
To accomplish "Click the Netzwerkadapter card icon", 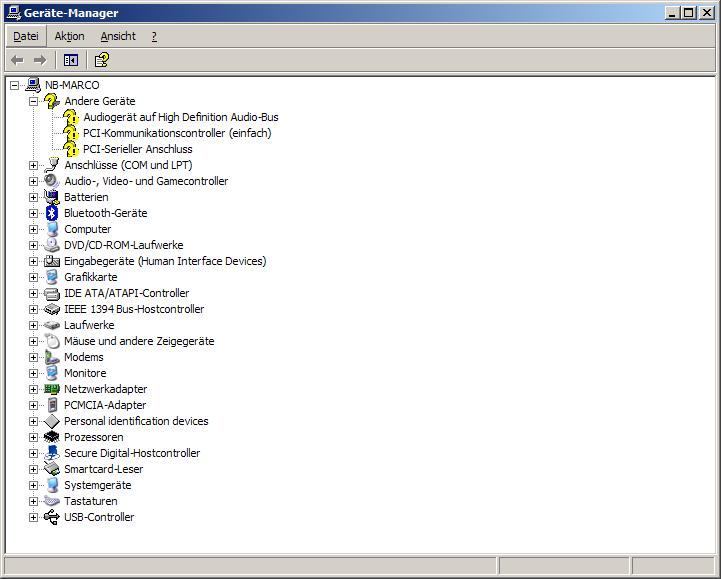I will [x=52, y=389].
